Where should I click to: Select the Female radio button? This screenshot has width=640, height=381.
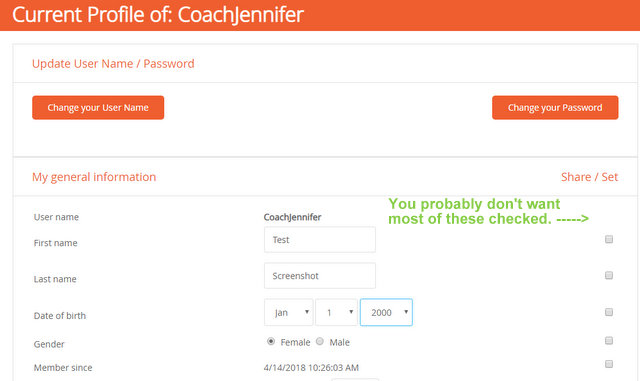[x=271, y=341]
